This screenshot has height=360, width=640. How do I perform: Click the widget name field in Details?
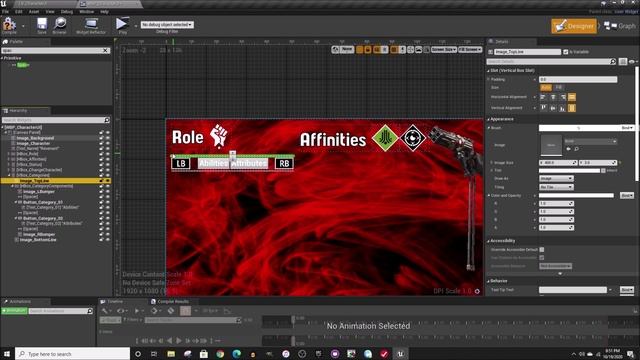(x=527, y=52)
